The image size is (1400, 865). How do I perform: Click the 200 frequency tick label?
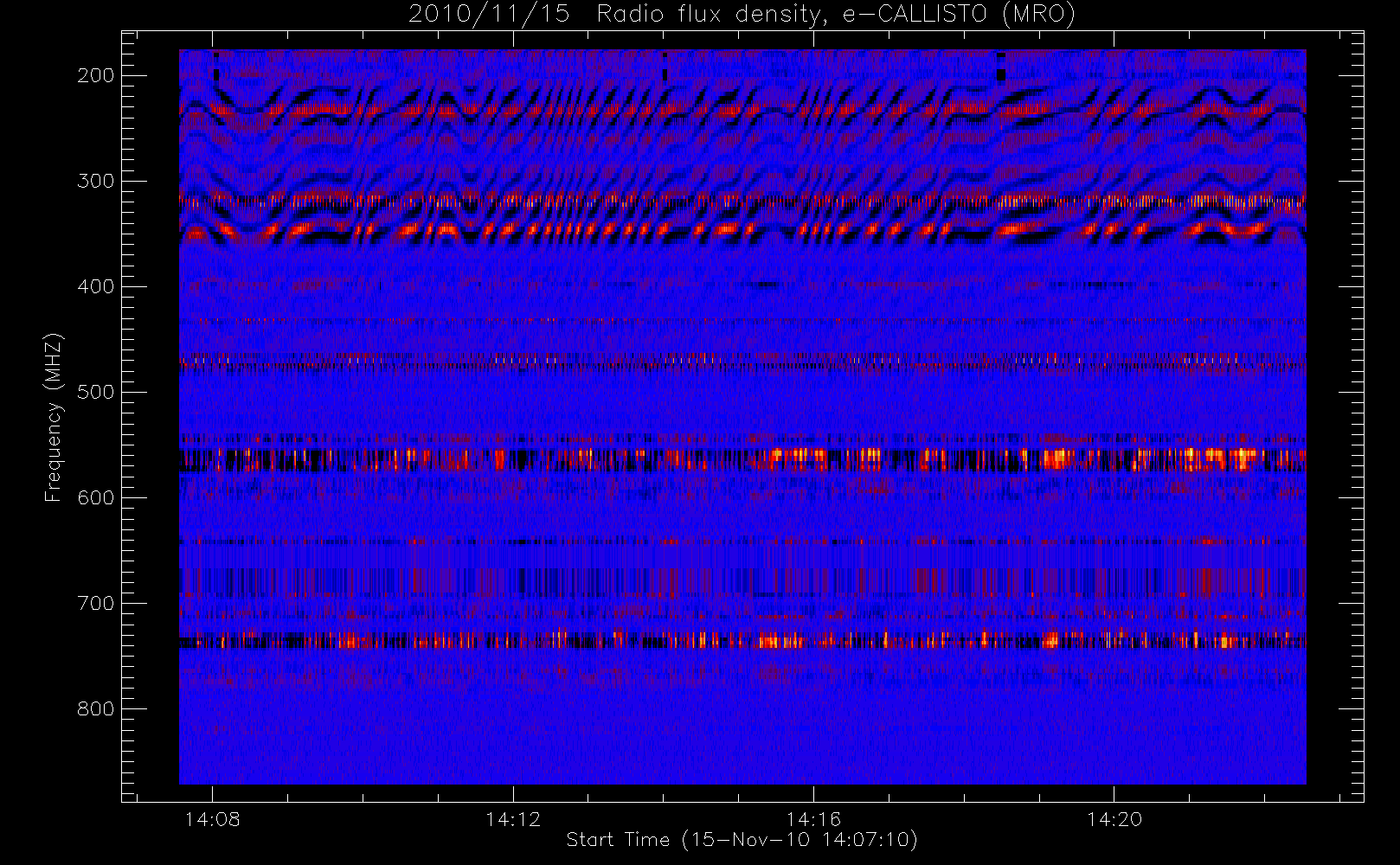tap(96, 75)
